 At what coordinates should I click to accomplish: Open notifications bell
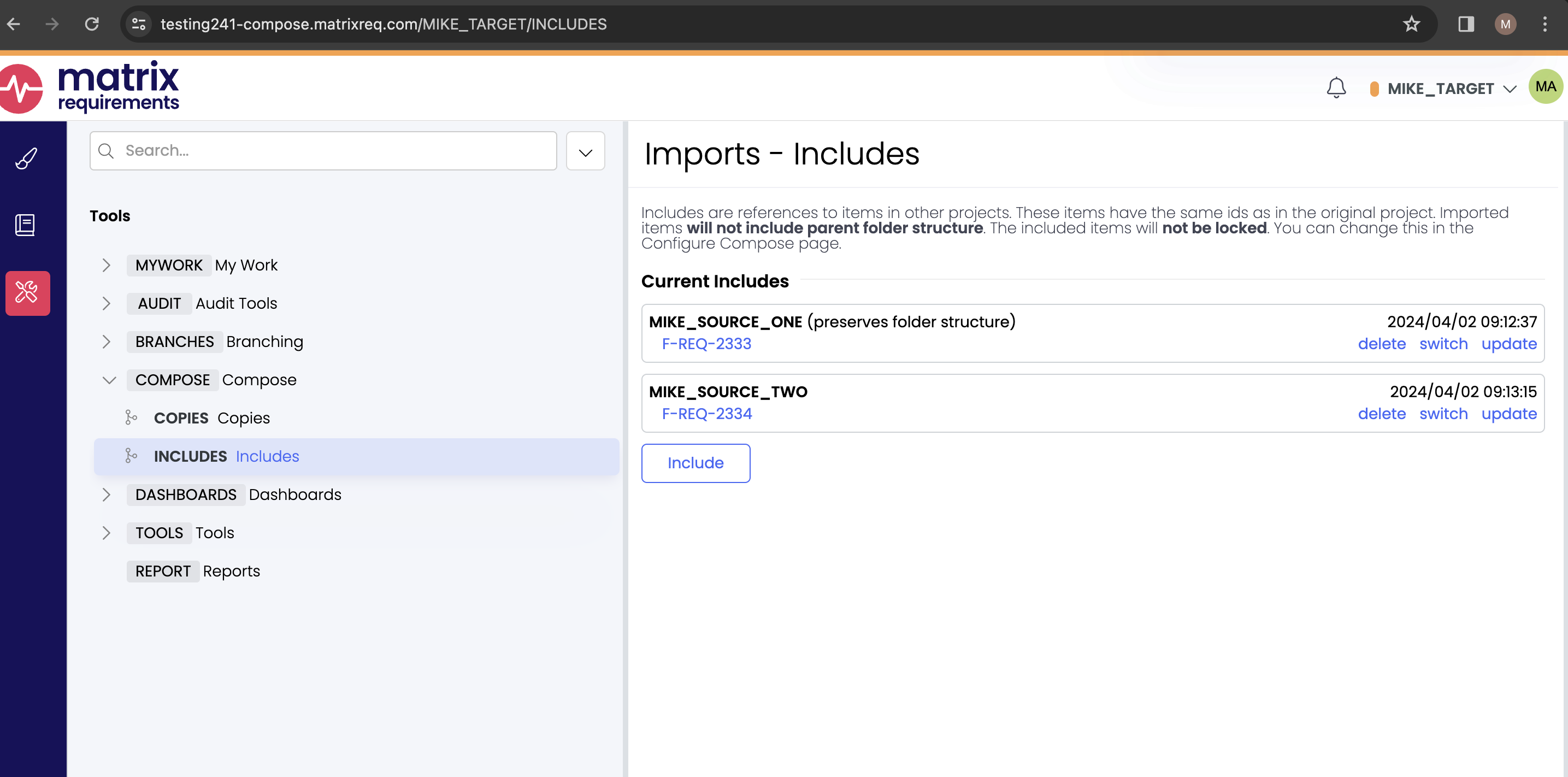(1336, 89)
